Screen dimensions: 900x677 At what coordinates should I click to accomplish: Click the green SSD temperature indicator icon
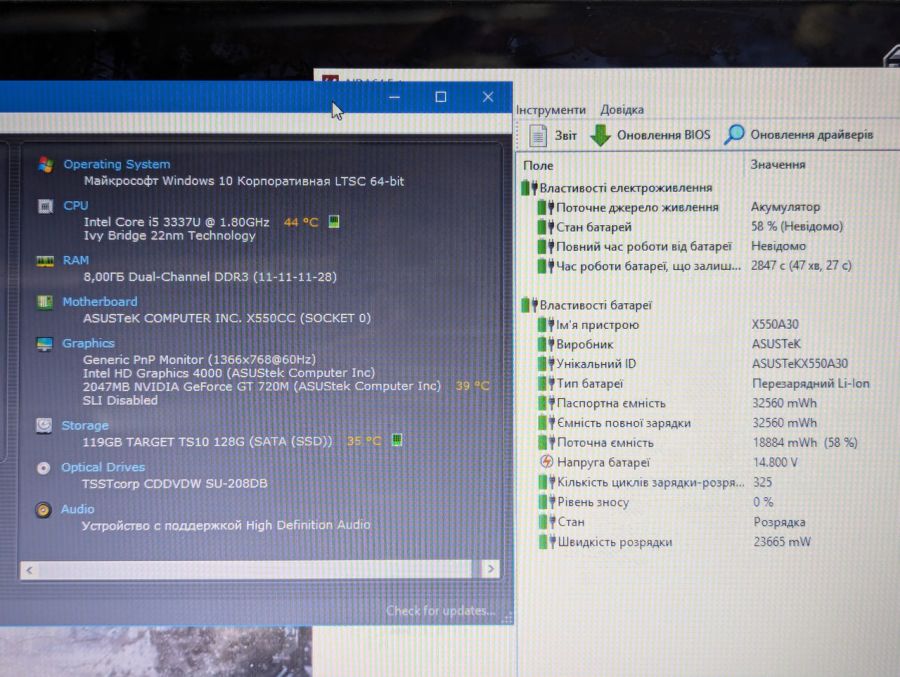397,440
